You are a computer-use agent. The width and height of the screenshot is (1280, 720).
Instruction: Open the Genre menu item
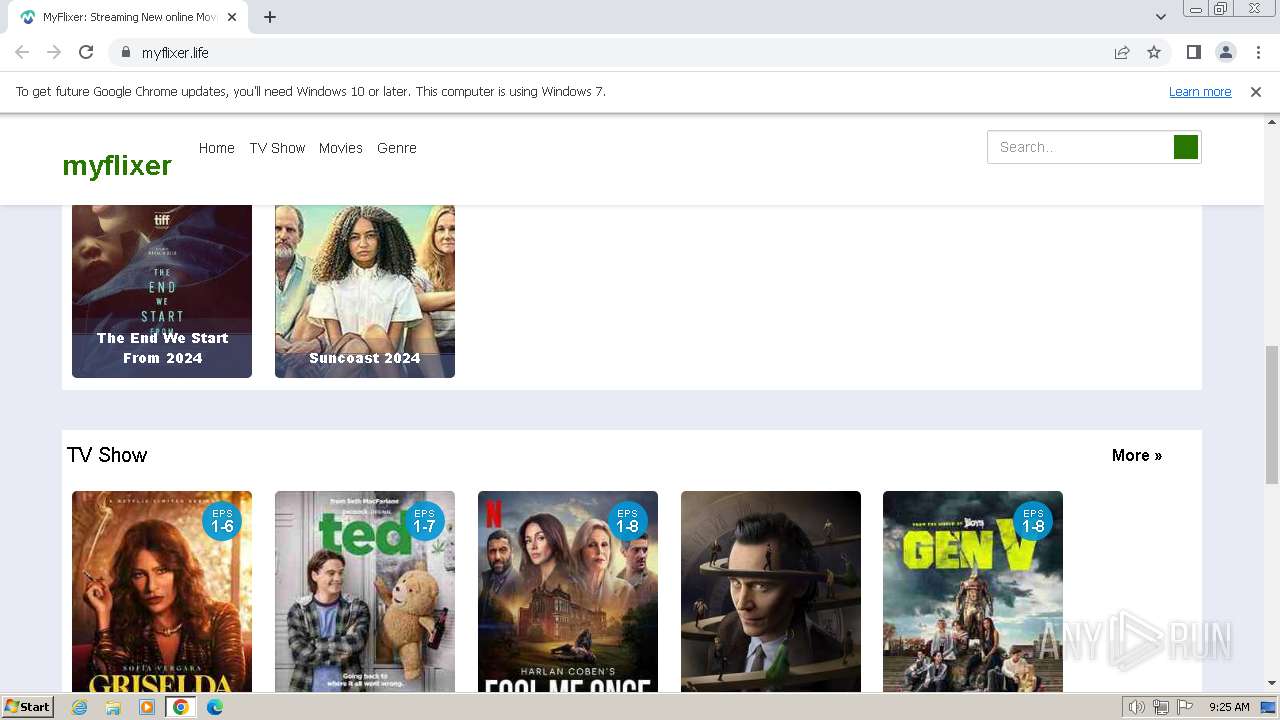[397, 148]
